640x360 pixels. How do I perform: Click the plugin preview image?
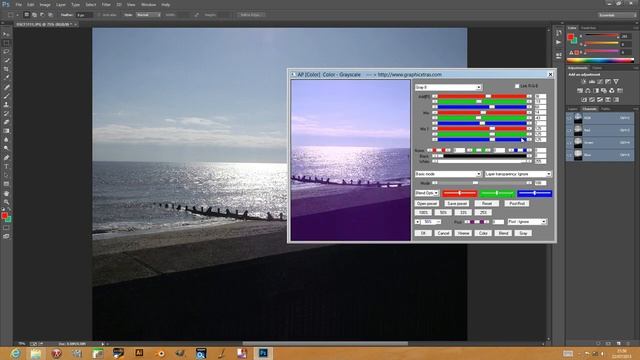(351, 160)
